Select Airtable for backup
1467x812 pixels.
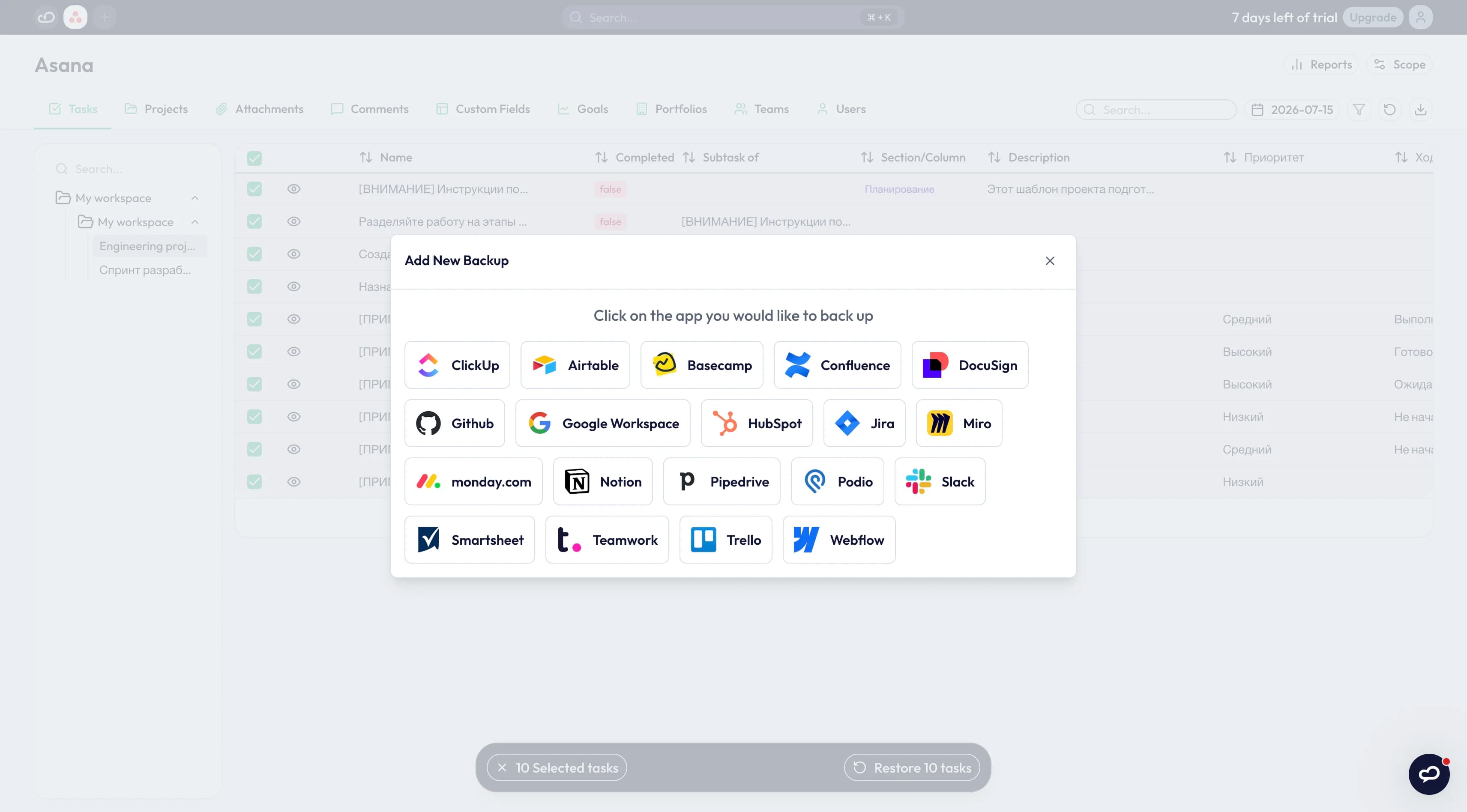point(575,365)
